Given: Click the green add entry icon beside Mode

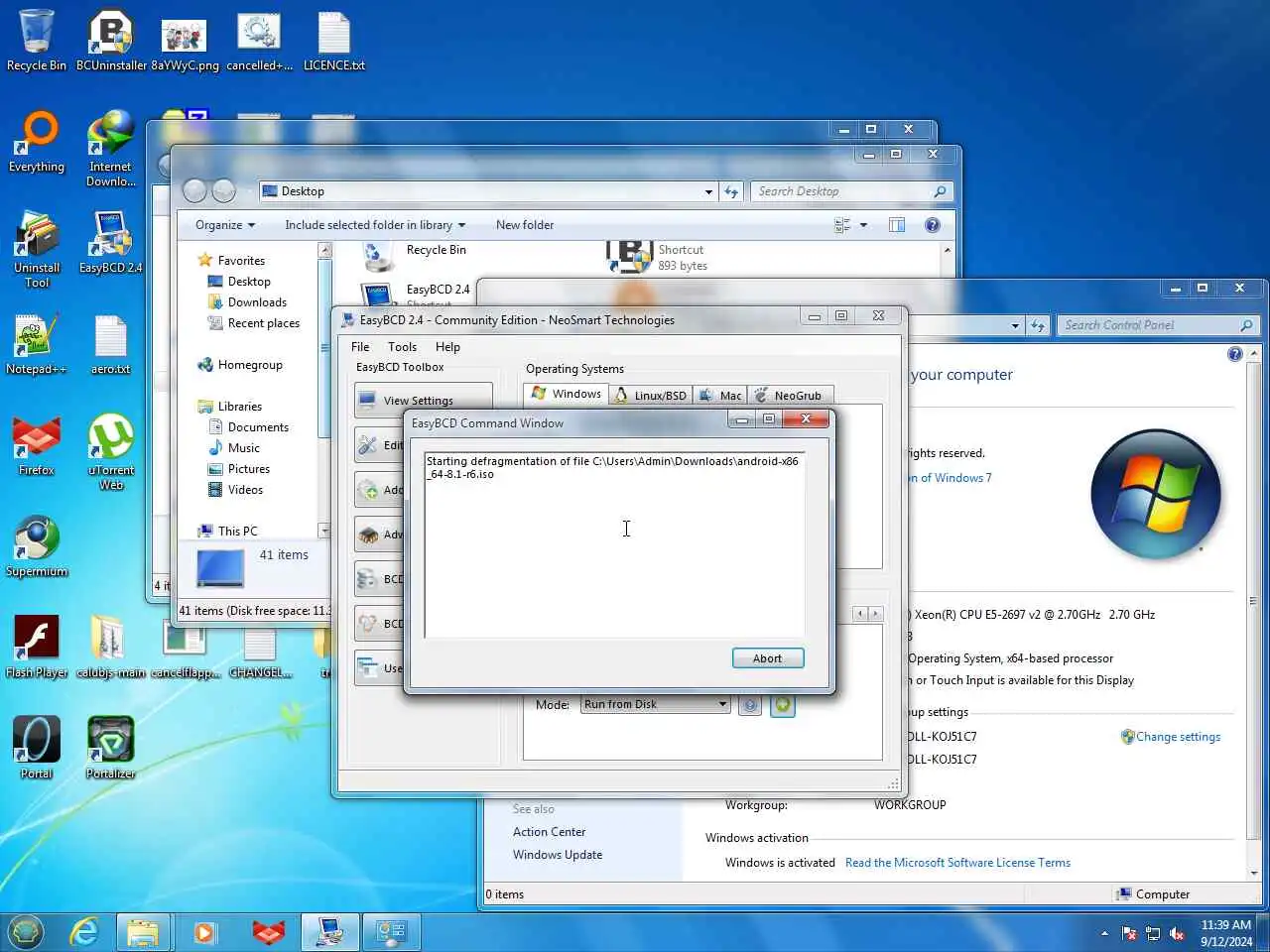Looking at the screenshot, I should 783,705.
